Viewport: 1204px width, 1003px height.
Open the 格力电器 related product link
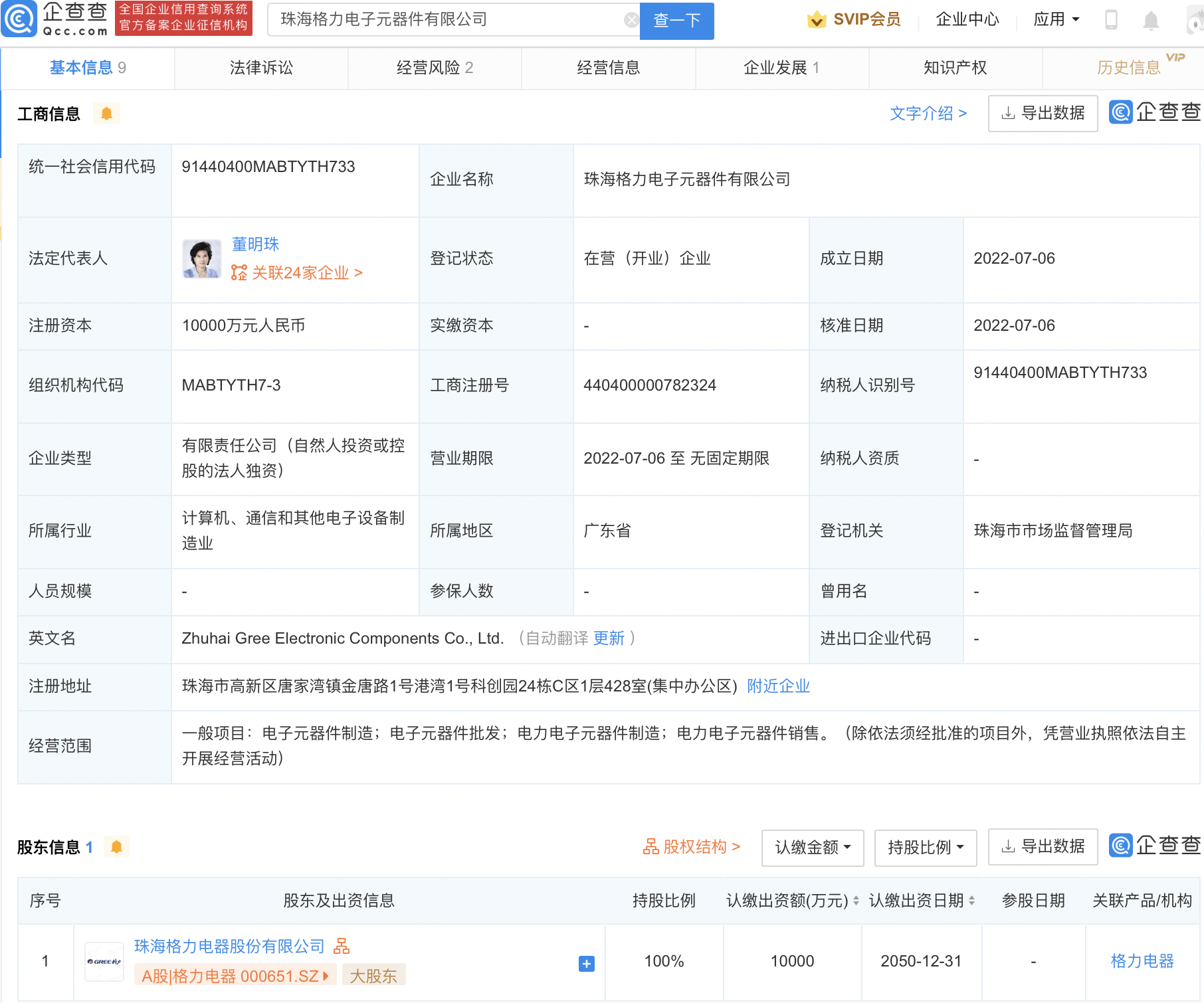[x=1142, y=961]
